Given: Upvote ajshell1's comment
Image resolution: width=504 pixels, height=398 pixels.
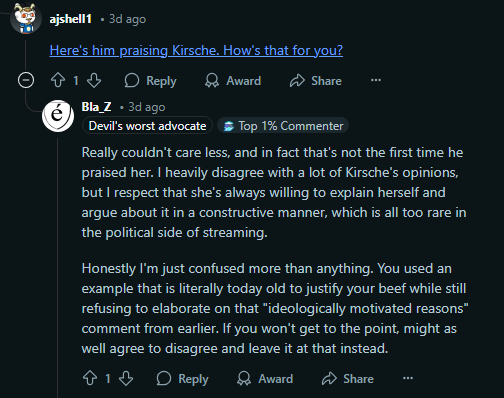Looking at the screenshot, I should pos(58,80).
